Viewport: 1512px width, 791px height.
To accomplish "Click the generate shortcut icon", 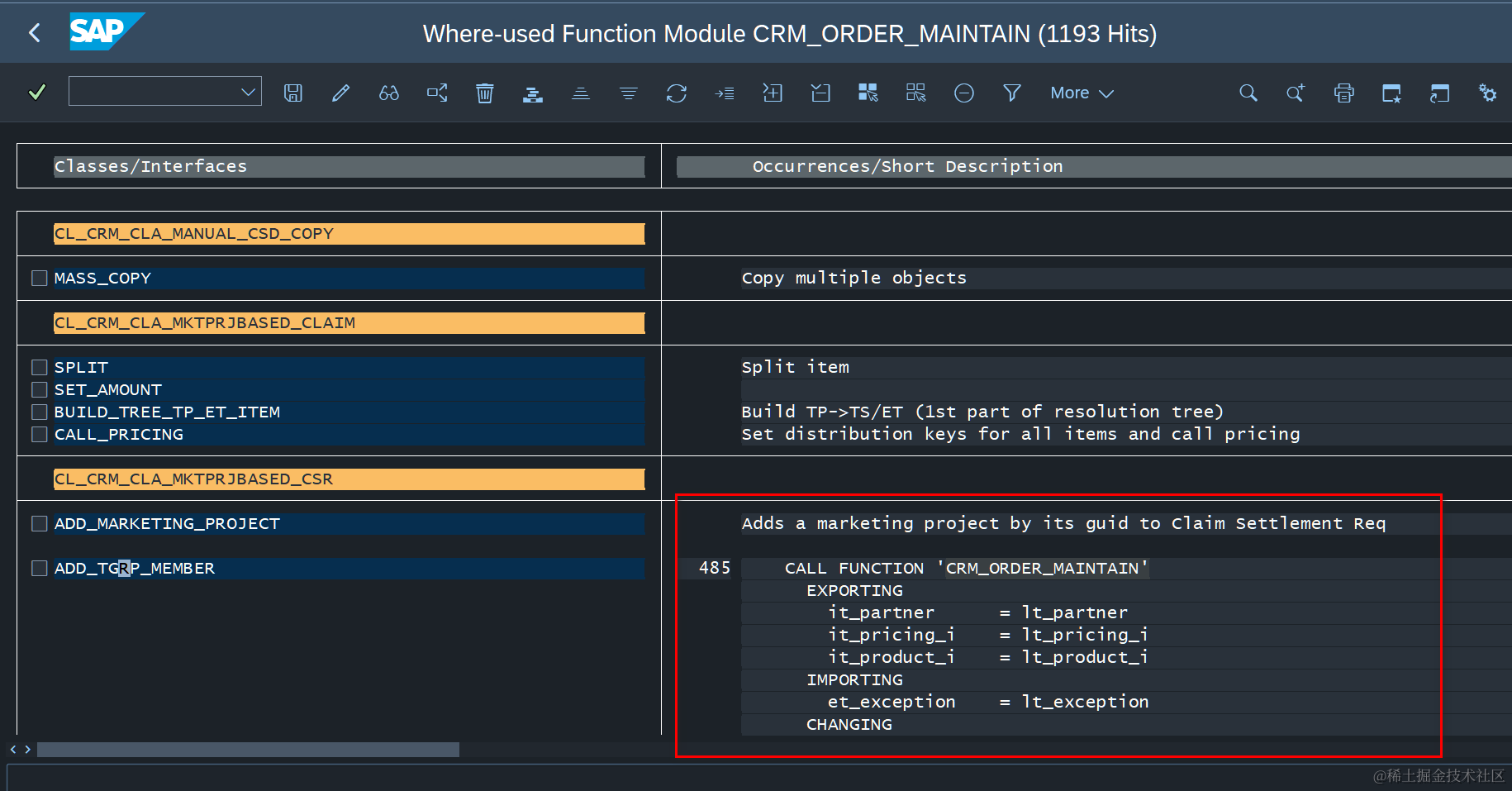I will (x=1440, y=93).
